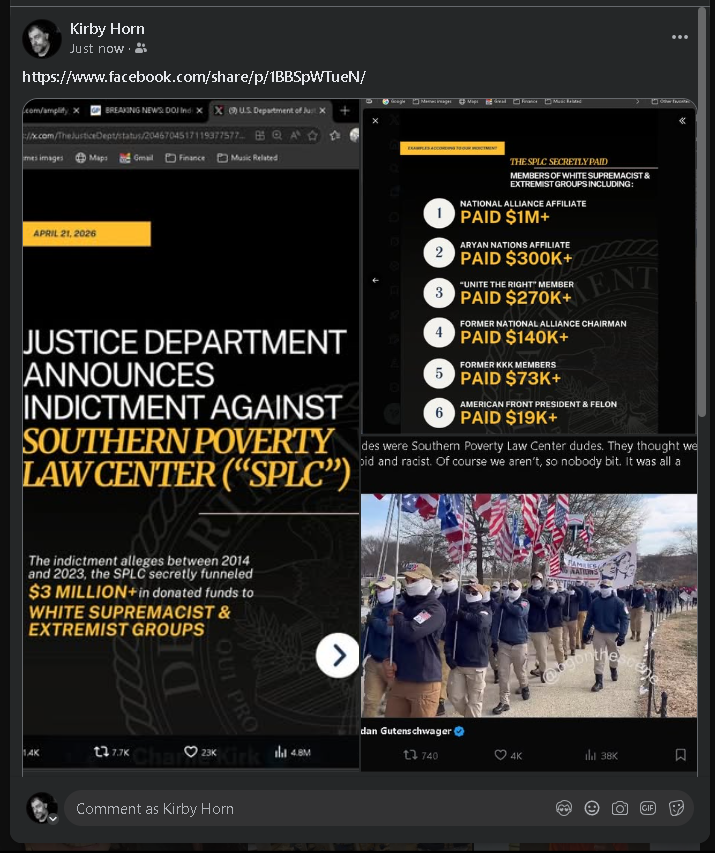
Task: Click the next-slide arrow on indictment image
Action: pos(337,655)
